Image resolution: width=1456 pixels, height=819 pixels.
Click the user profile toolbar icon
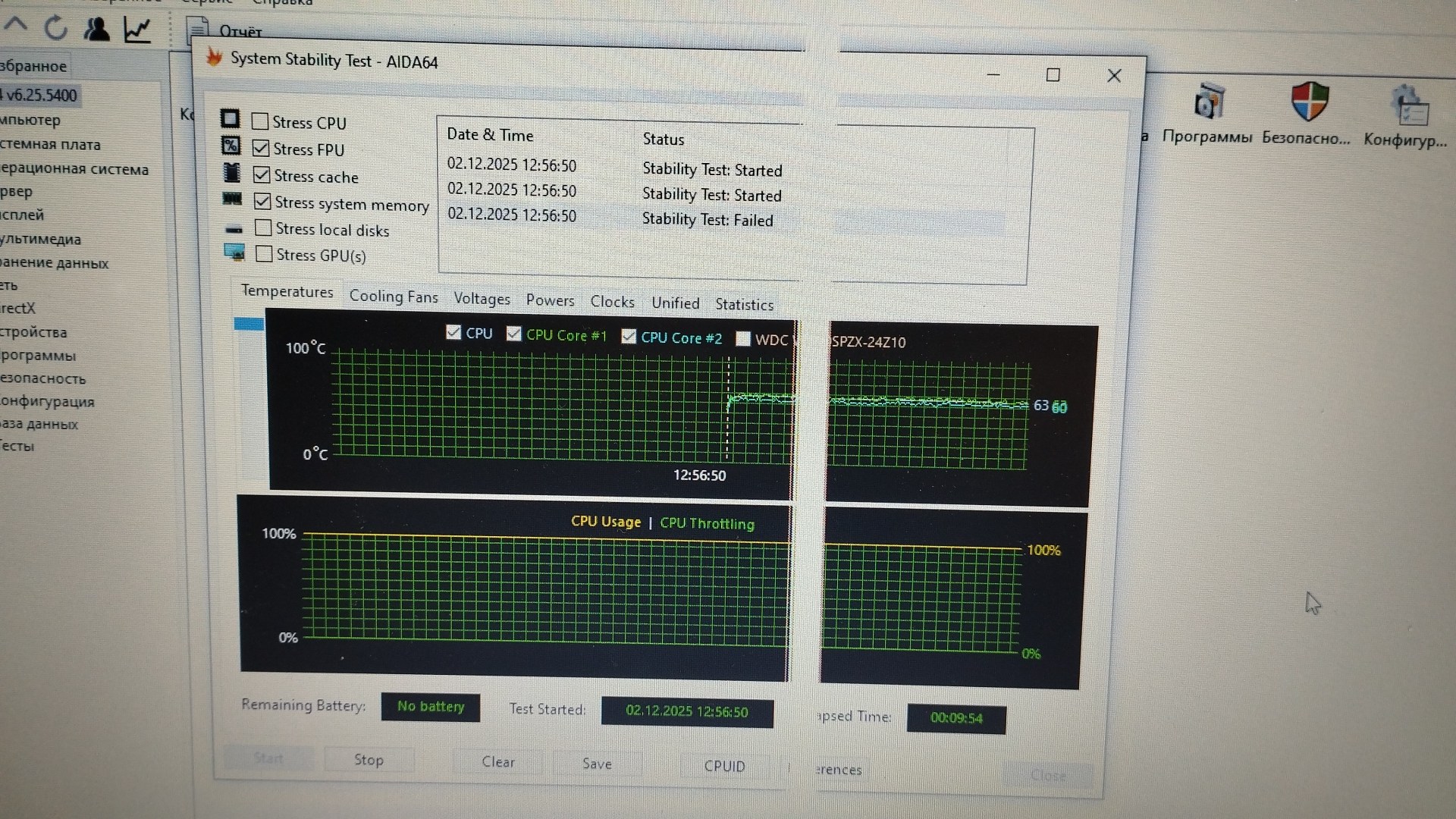(x=96, y=29)
